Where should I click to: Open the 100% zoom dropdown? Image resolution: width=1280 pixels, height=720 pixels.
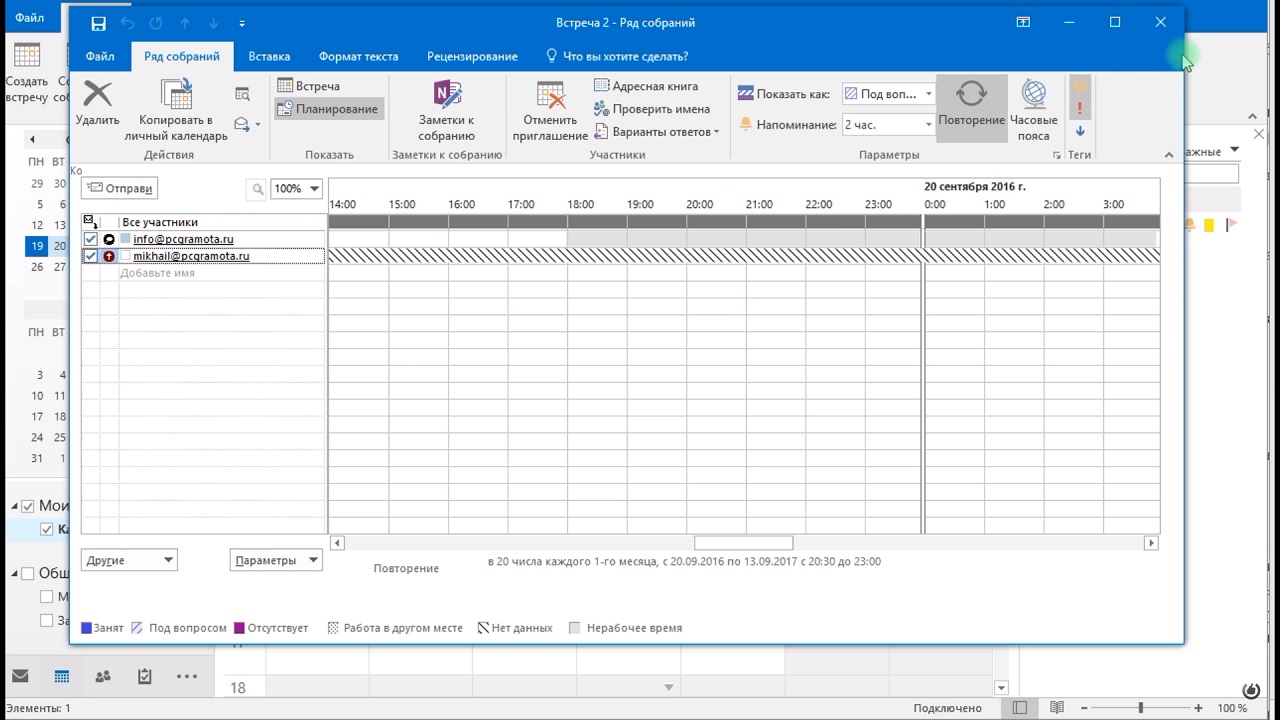pyautogui.click(x=314, y=189)
